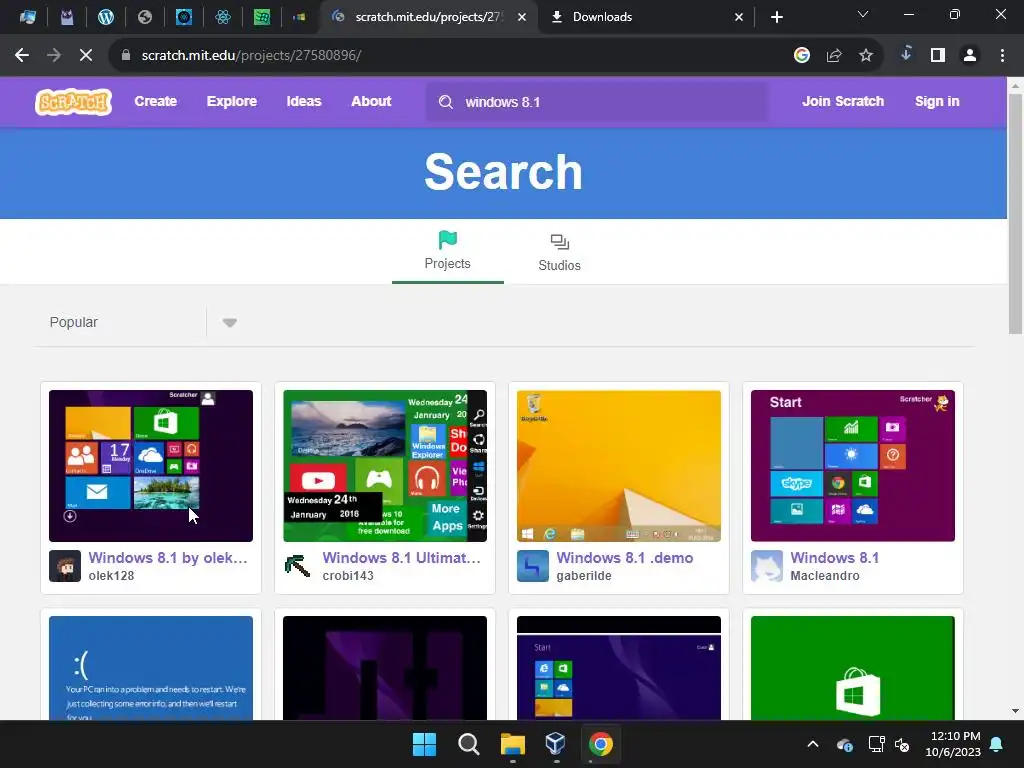Viewport: 1024px width, 768px height.
Task: Open the Chrome profile icon
Action: point(970,56)
